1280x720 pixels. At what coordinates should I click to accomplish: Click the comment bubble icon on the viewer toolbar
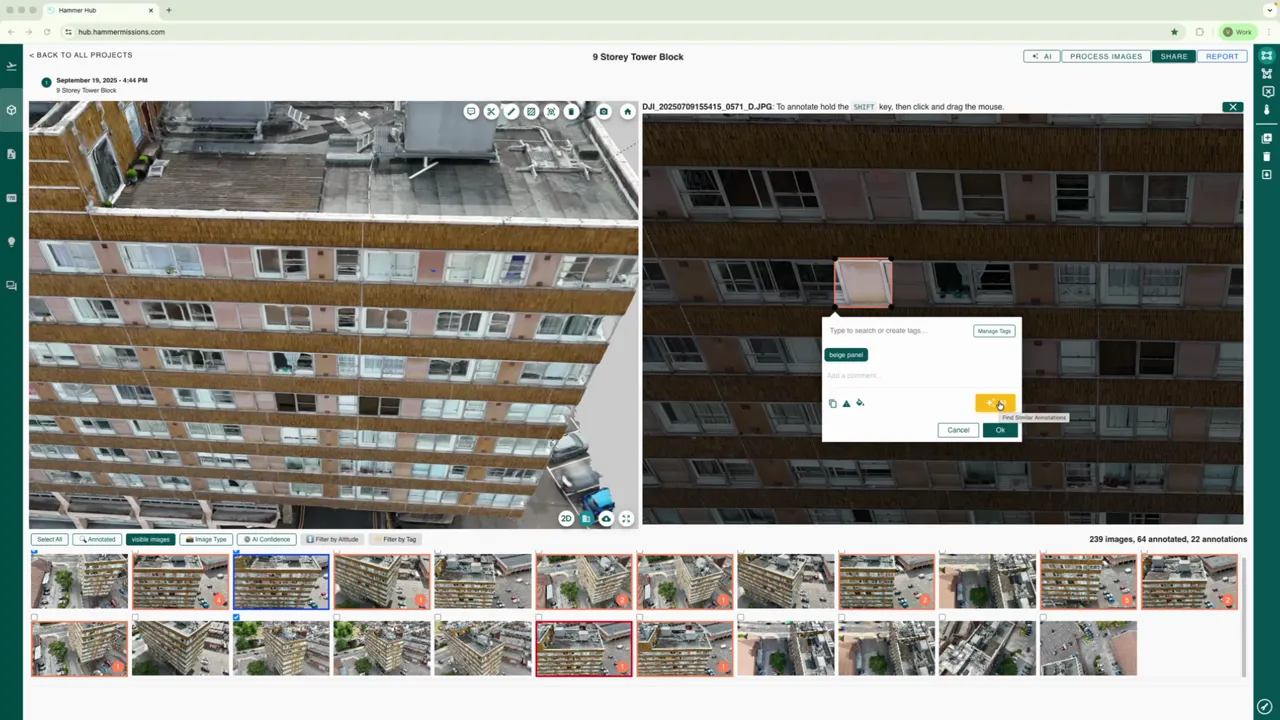(471, 111)
